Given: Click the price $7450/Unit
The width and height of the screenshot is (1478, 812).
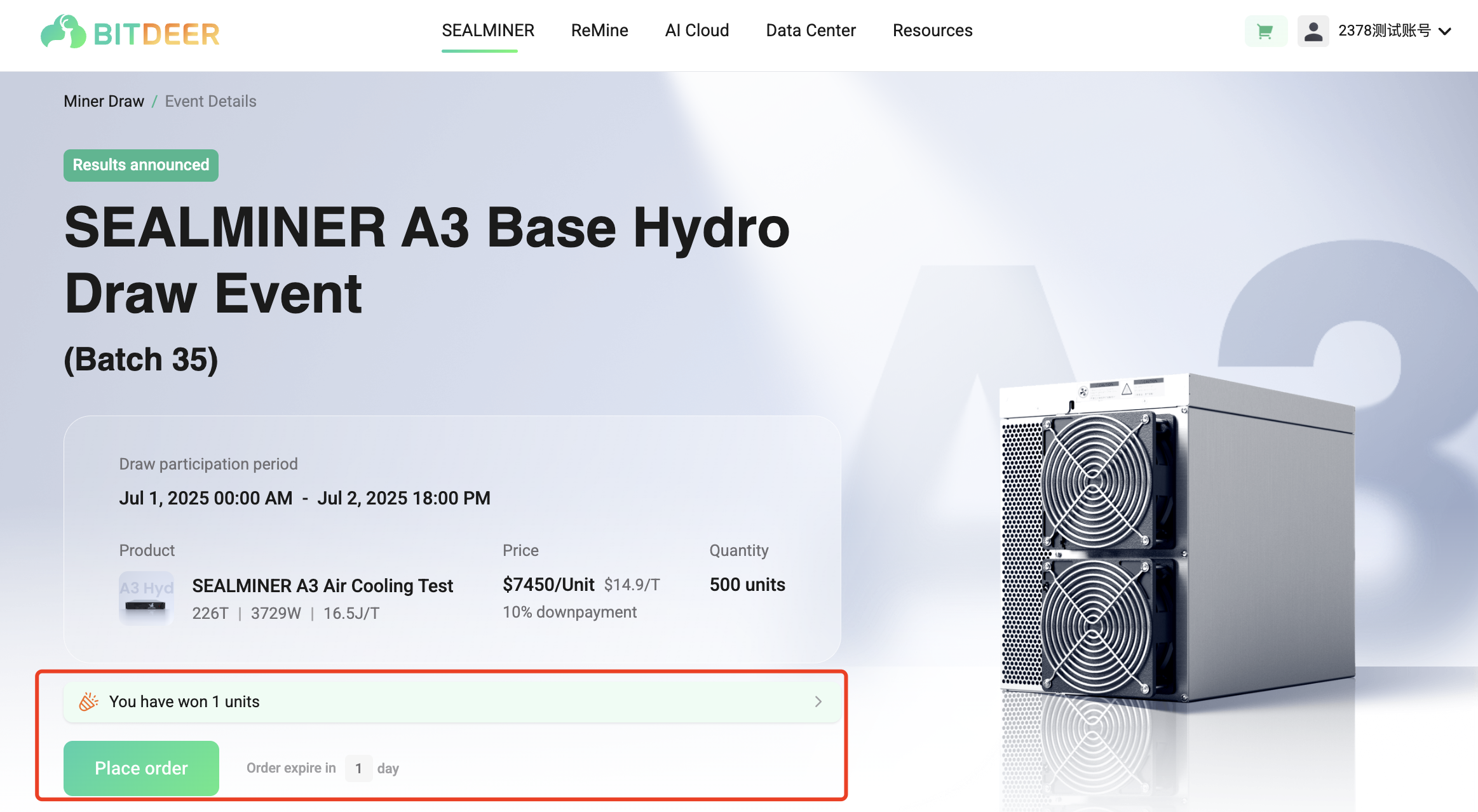Looking at the screenshot, I should point(548,585).
